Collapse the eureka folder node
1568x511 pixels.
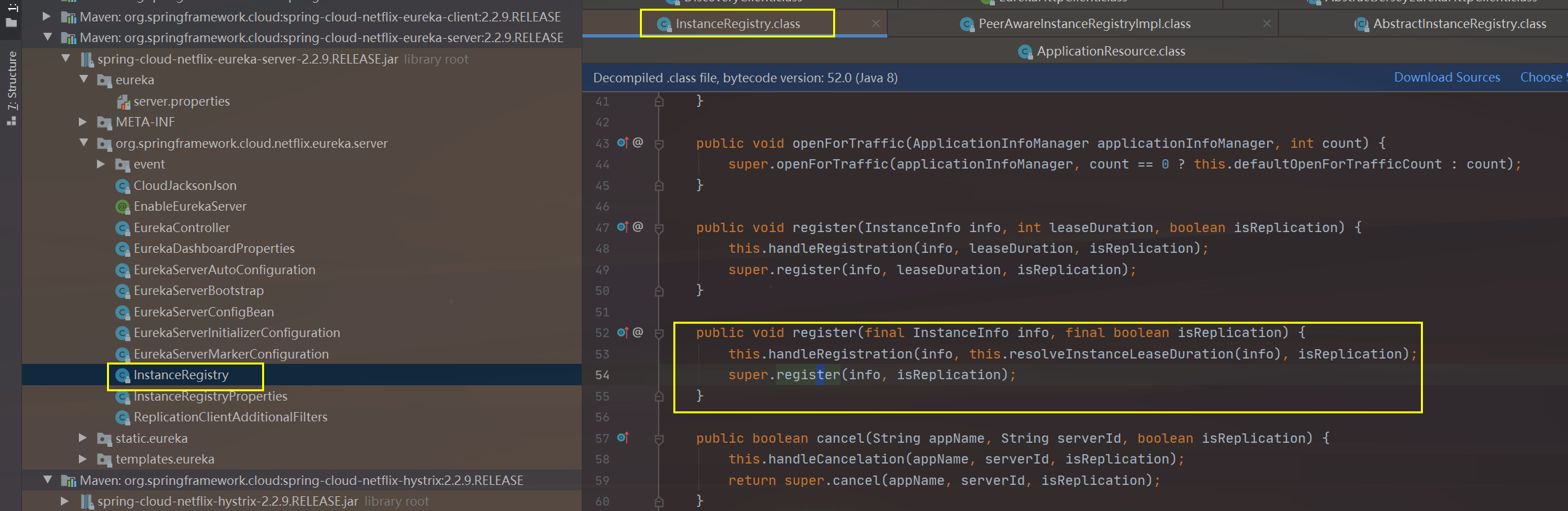pyautogui.click(x=84, y=80)
